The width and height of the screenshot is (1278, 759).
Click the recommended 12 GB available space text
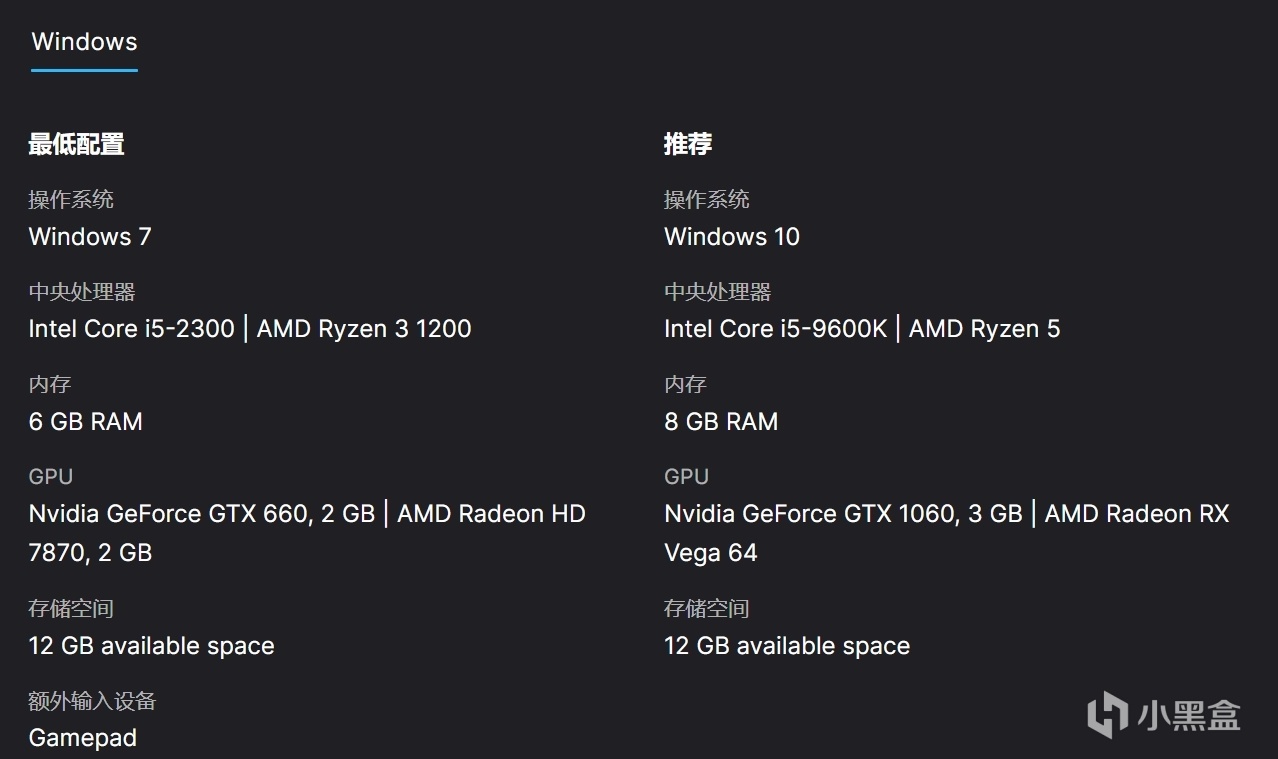click(787, 646)
